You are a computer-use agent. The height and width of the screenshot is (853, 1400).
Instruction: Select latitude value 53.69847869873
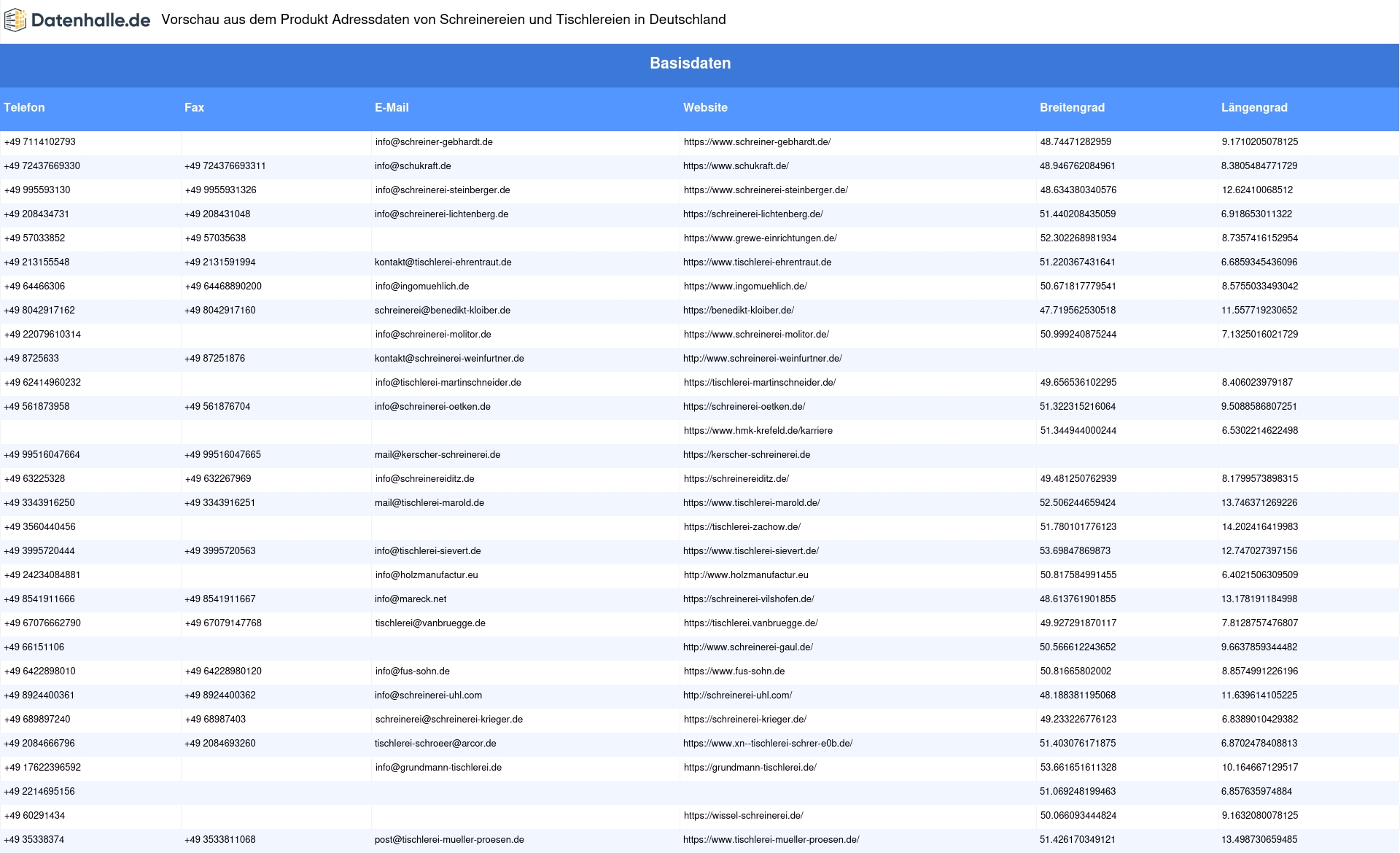(1076, 551)
